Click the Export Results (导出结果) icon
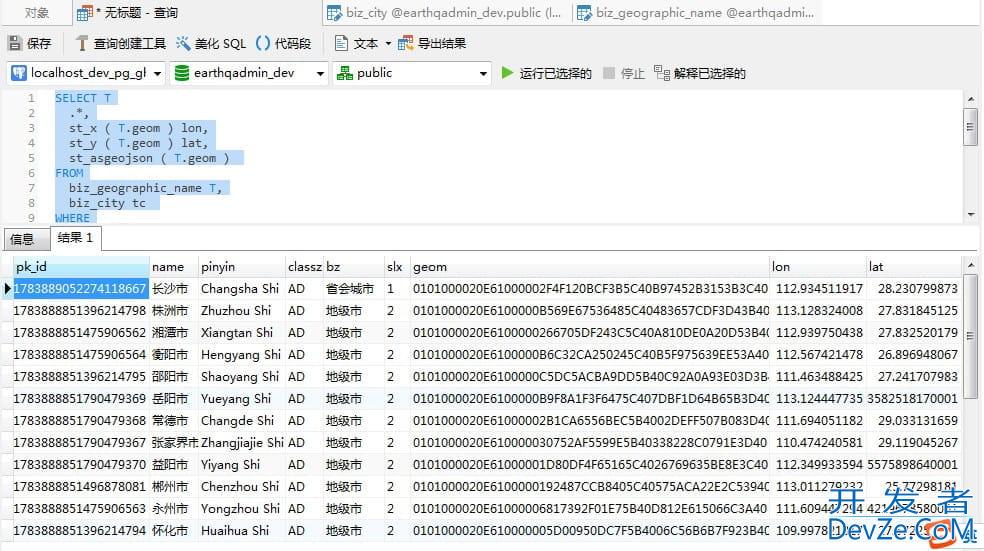This screenshot has width=984, height=551. tap(405, 44)
